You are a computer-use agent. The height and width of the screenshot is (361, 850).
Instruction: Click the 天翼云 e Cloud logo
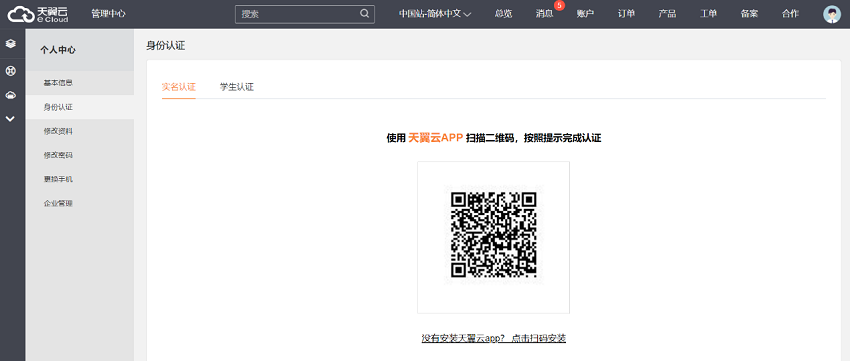[38, 14]
